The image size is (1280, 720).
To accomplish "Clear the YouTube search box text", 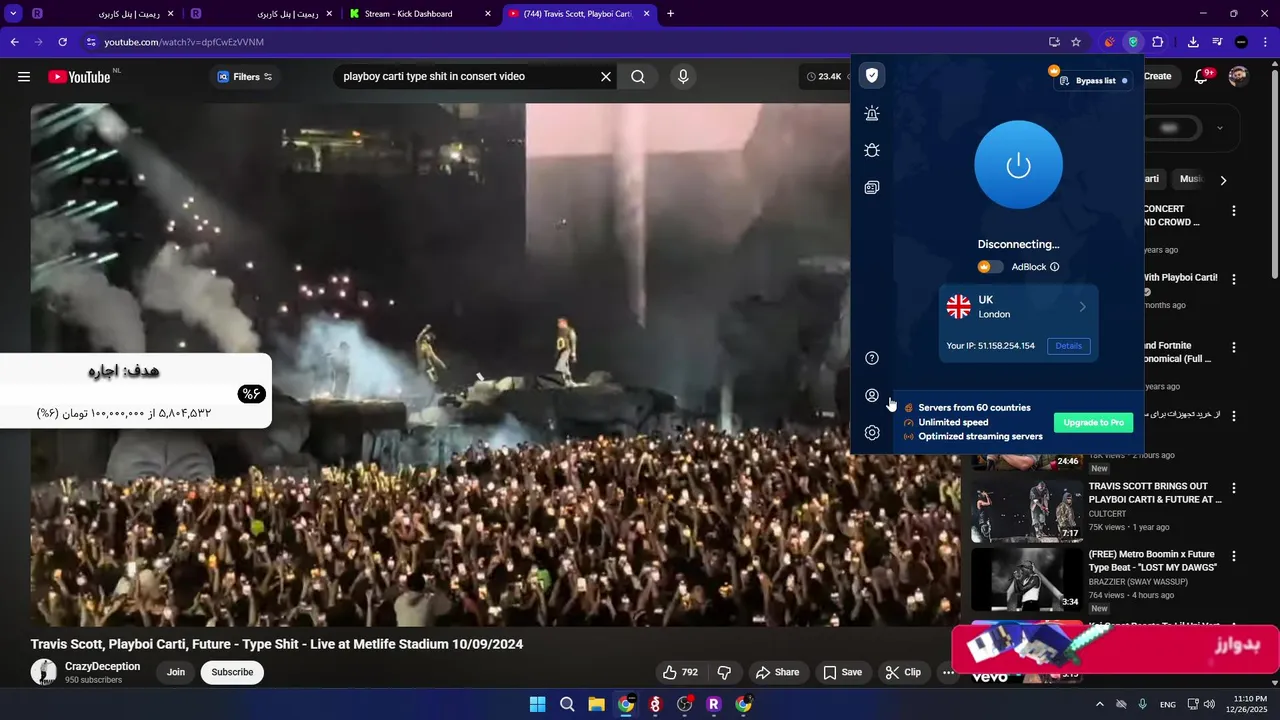I will click(605, 77).
